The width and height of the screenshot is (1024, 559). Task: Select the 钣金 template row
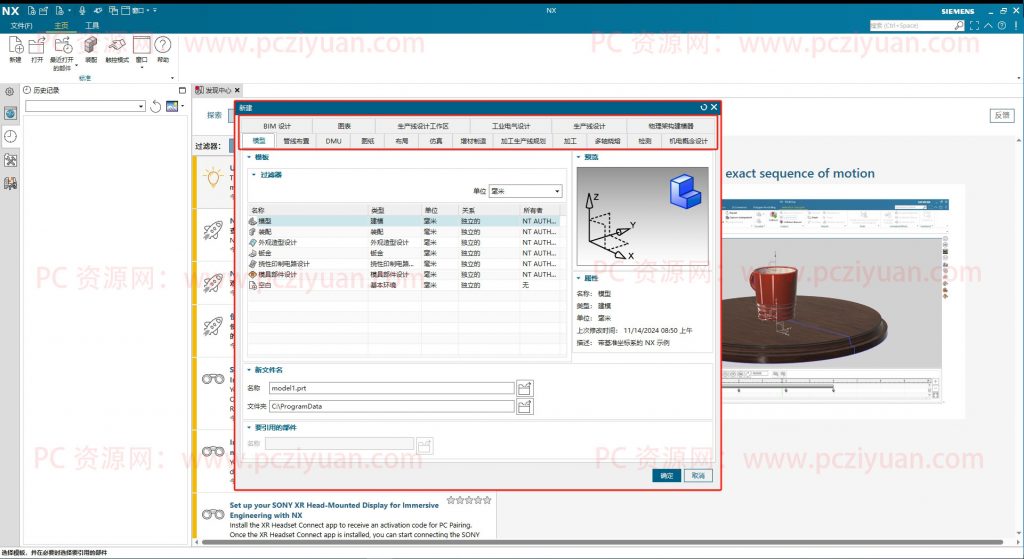[x=404, y=253]
